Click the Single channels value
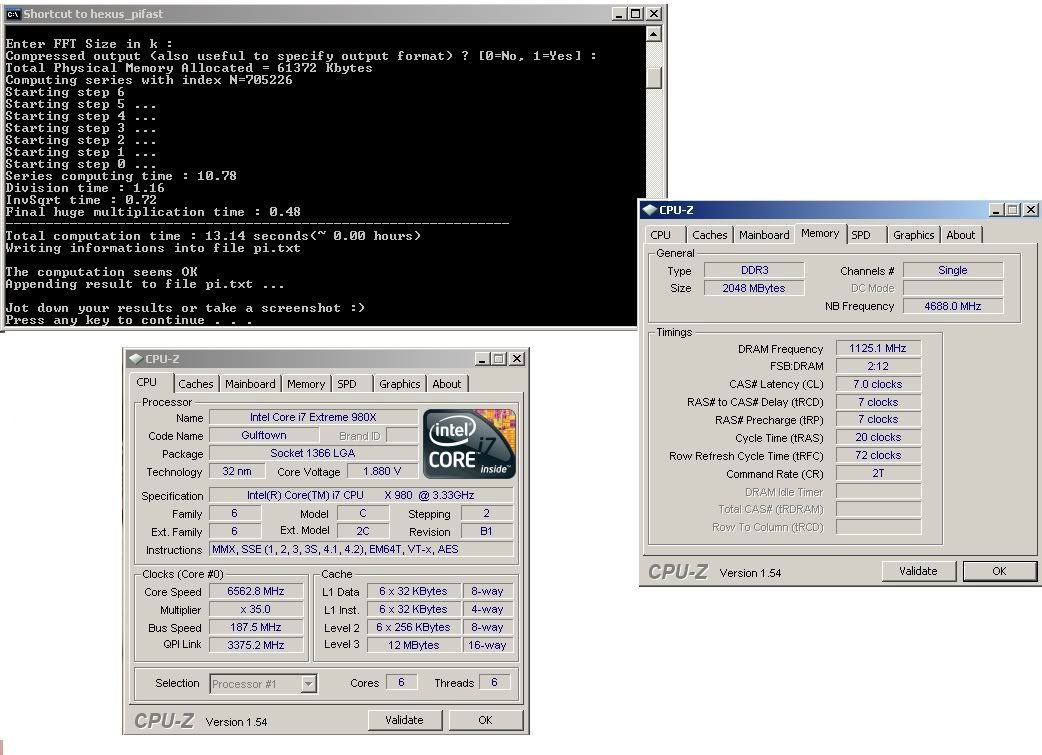 tap(953, 270)
